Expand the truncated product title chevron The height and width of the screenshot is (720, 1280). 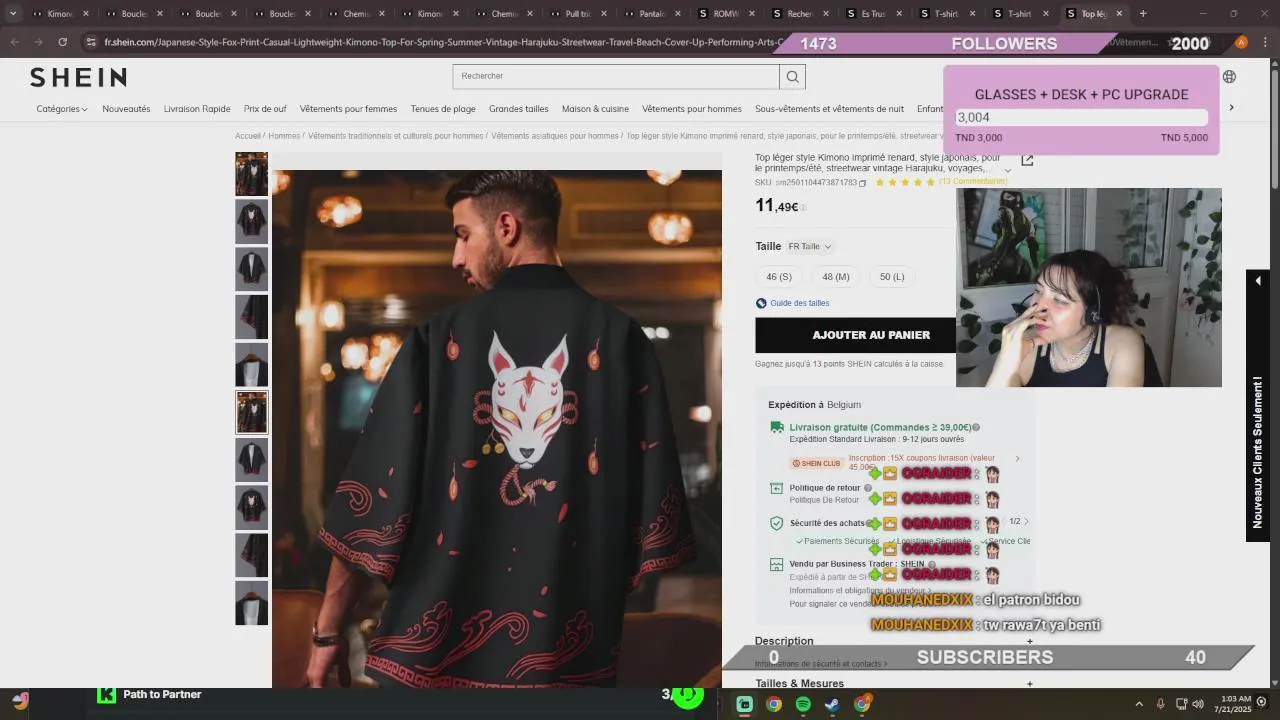[1007, 170]
